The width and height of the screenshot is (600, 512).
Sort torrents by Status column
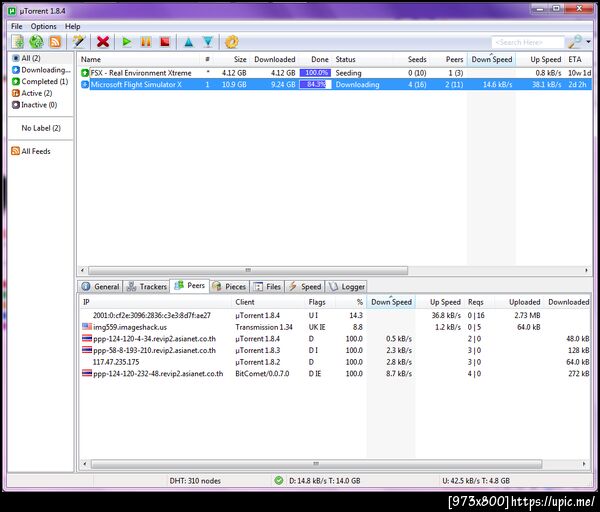click(x=362, y=59)
